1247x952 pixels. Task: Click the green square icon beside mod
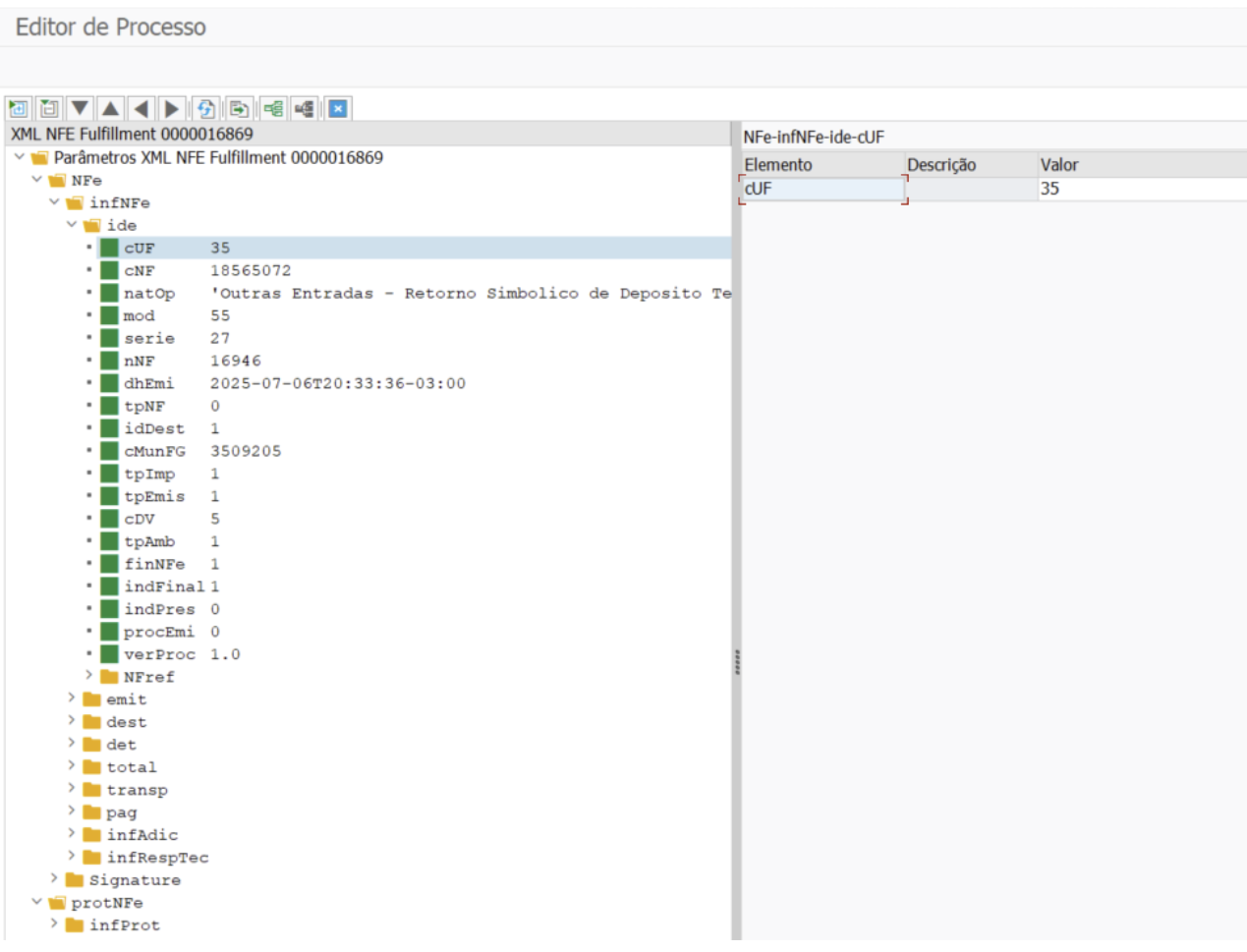(x=109, y=315)
